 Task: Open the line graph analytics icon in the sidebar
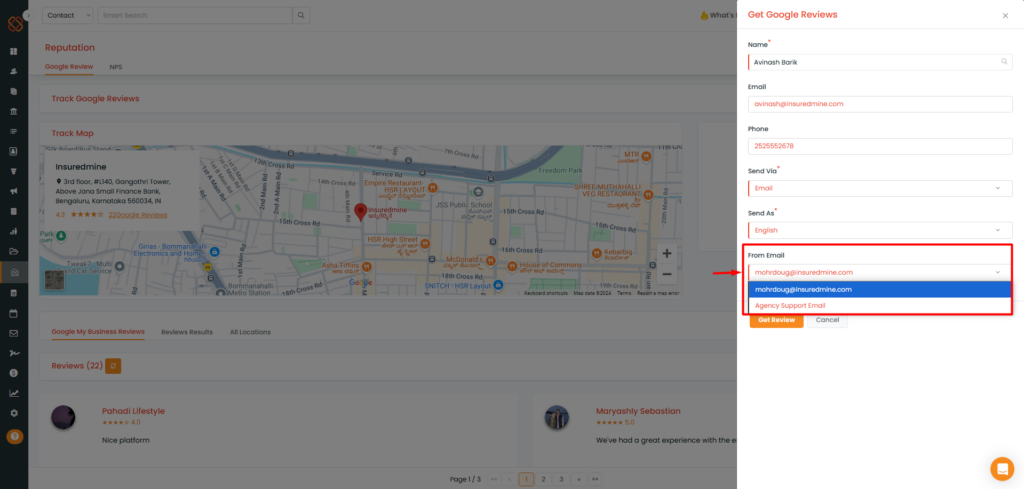point(14,393)
